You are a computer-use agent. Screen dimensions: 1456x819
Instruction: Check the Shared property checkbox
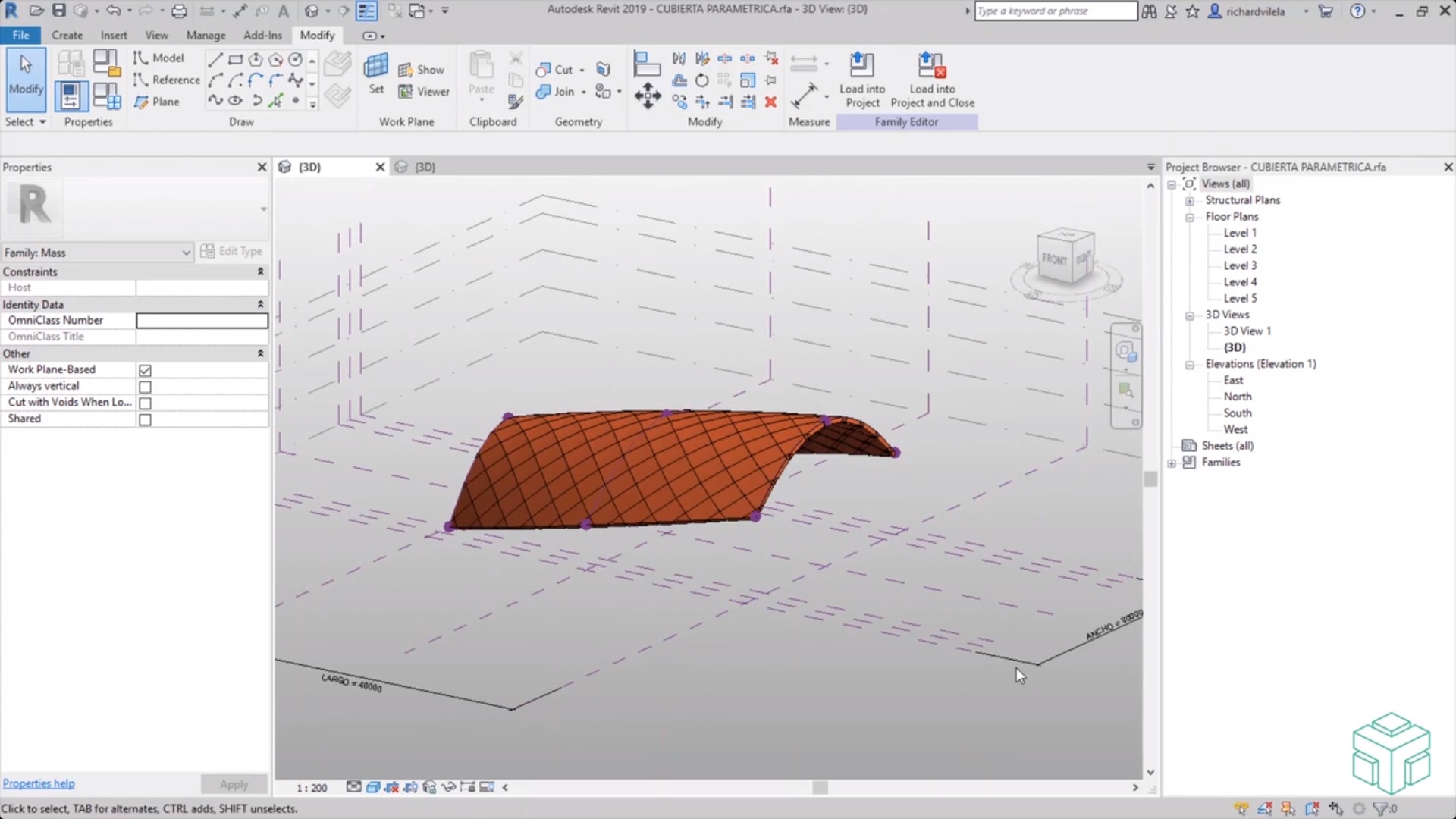click(145, 419)
